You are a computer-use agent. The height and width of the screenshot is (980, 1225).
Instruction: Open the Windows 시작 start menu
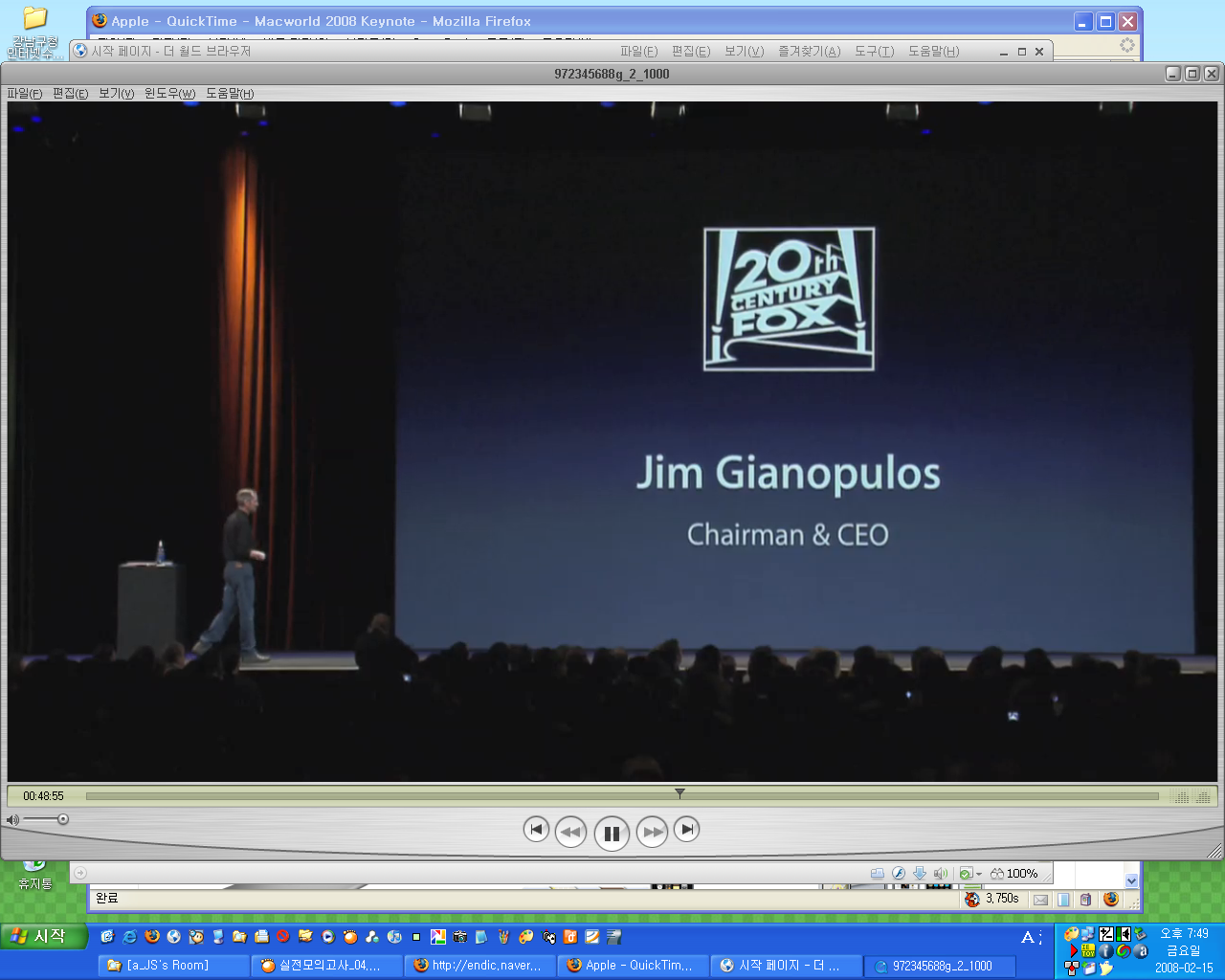coord(43,936)
